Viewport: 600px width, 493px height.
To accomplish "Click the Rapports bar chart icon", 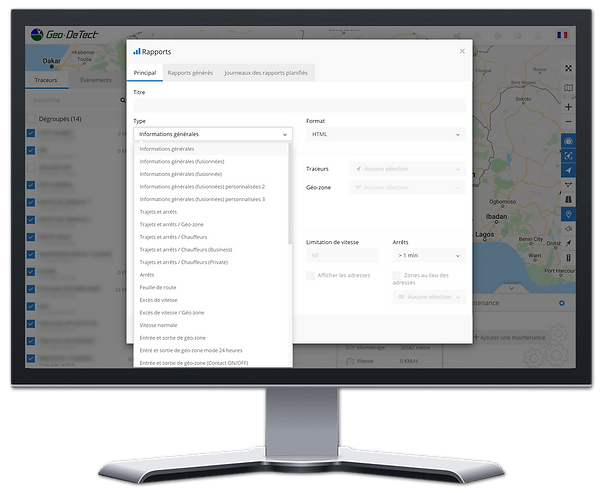I will tap(137, 51).
